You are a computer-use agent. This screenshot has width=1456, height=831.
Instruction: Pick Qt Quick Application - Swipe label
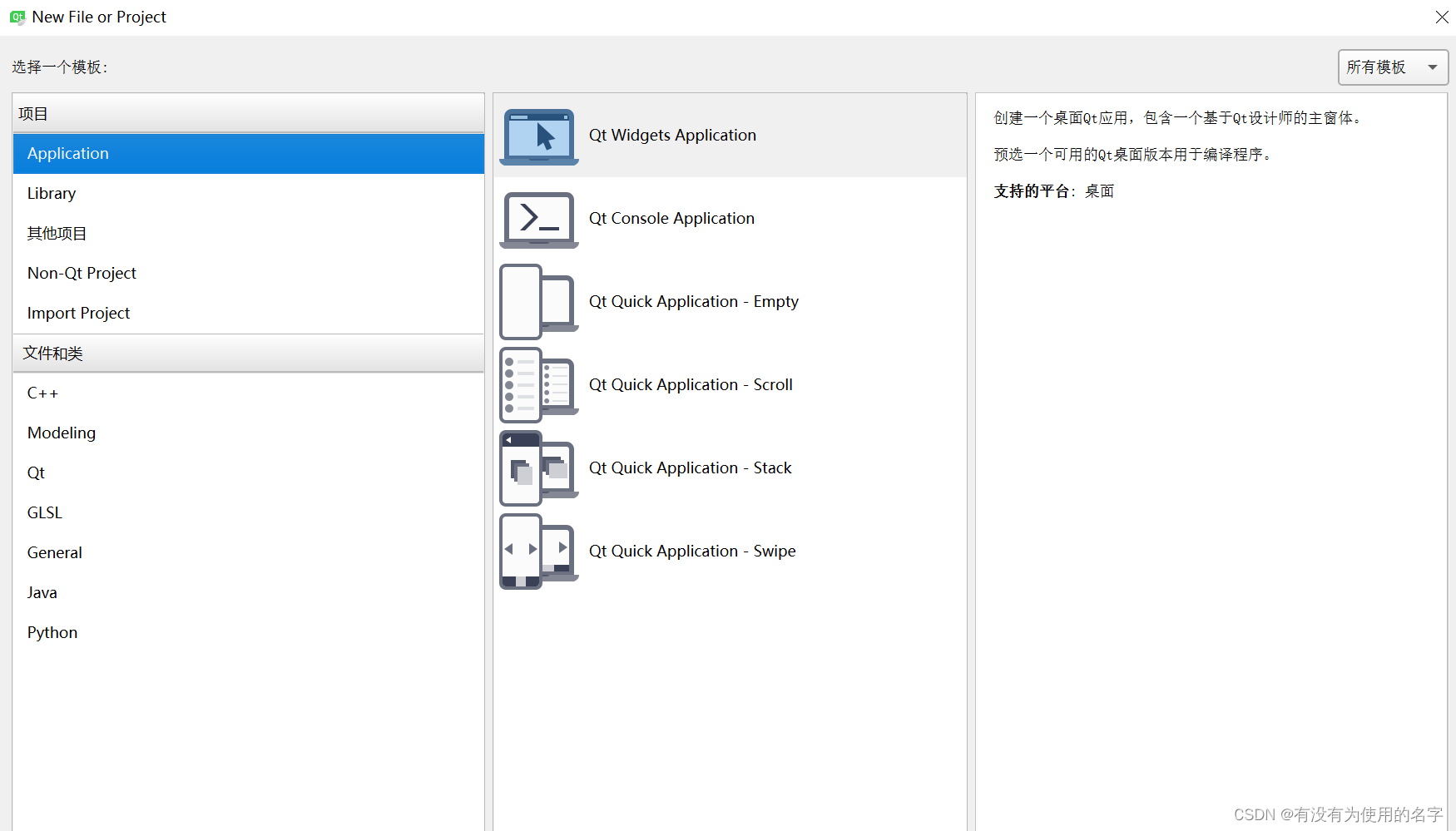tap(692, 552)
